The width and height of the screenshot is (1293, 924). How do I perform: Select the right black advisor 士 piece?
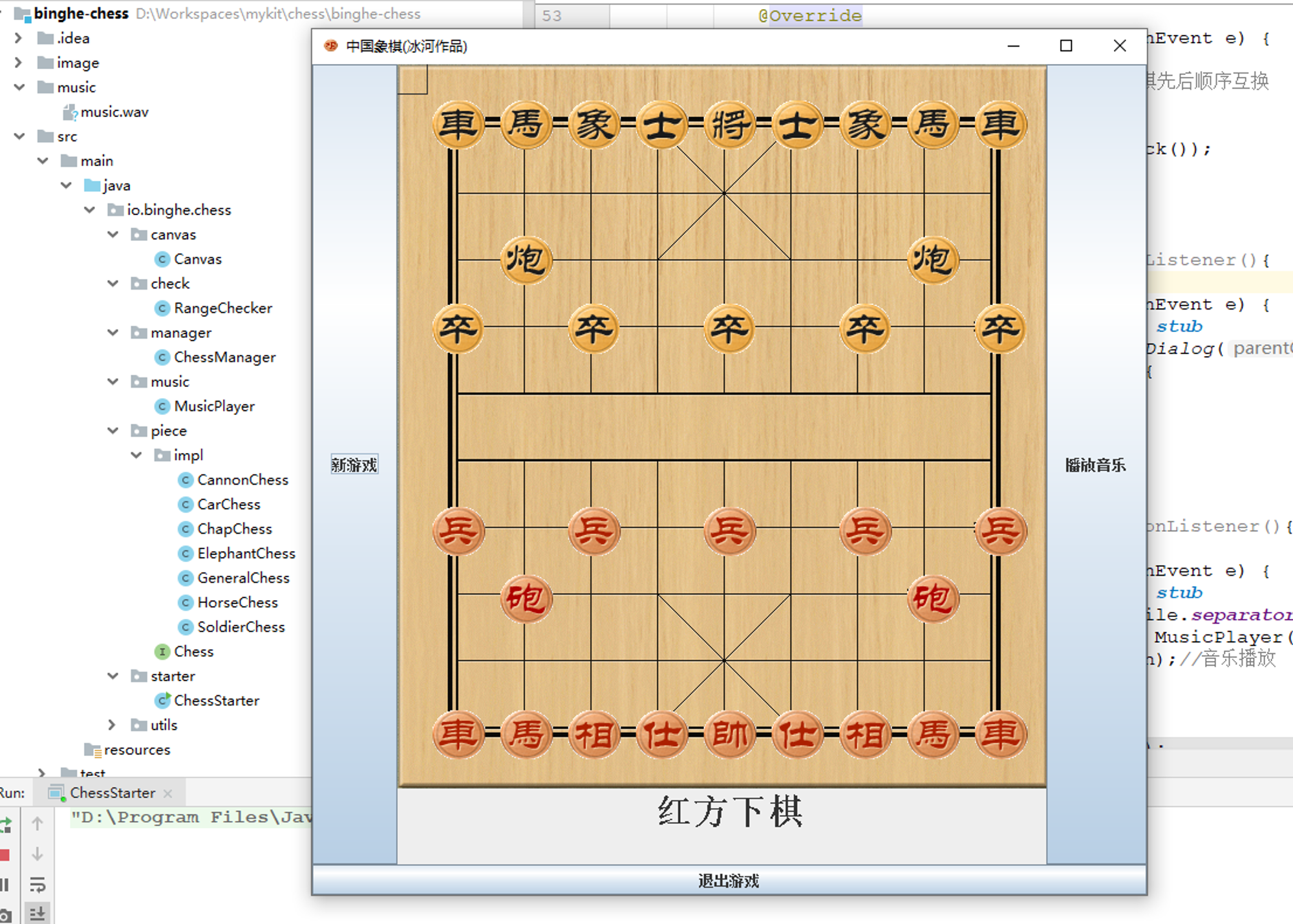coord(797,124)
